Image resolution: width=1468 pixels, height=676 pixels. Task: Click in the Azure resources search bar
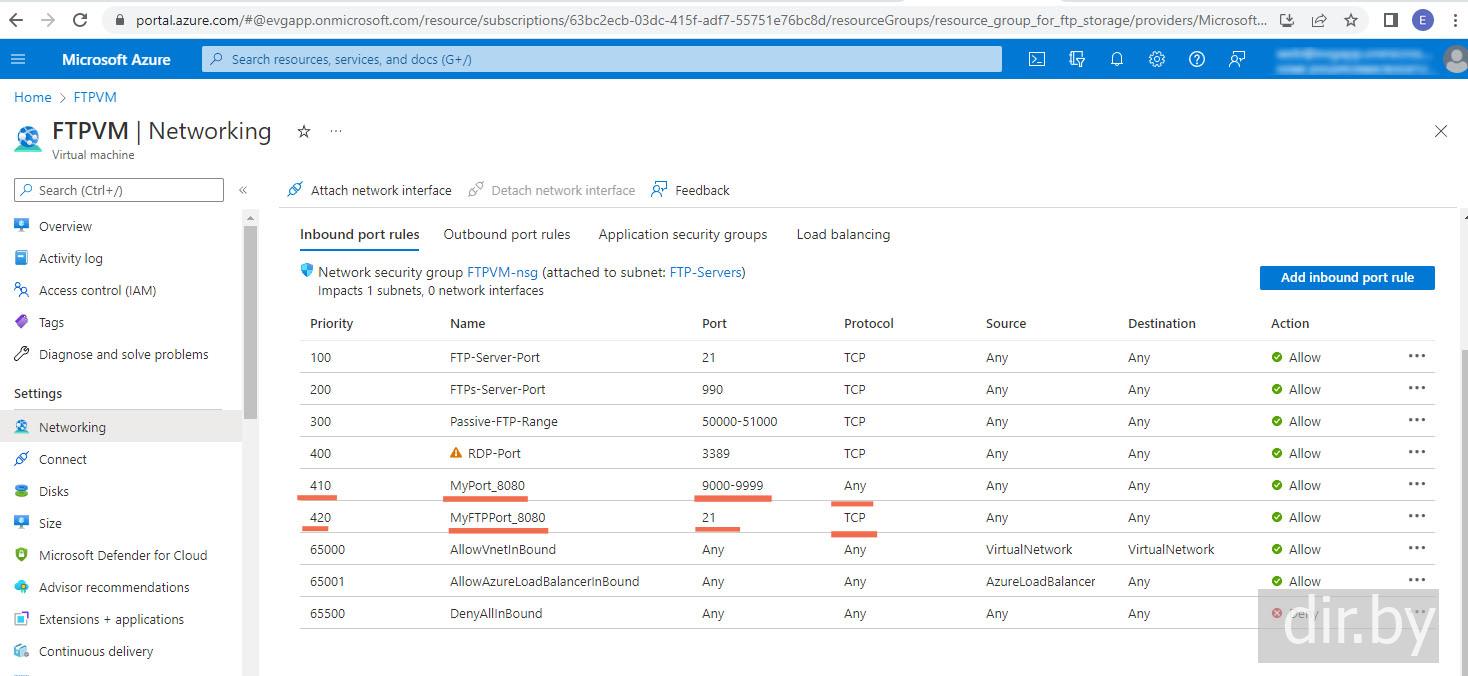pos(600,59)
